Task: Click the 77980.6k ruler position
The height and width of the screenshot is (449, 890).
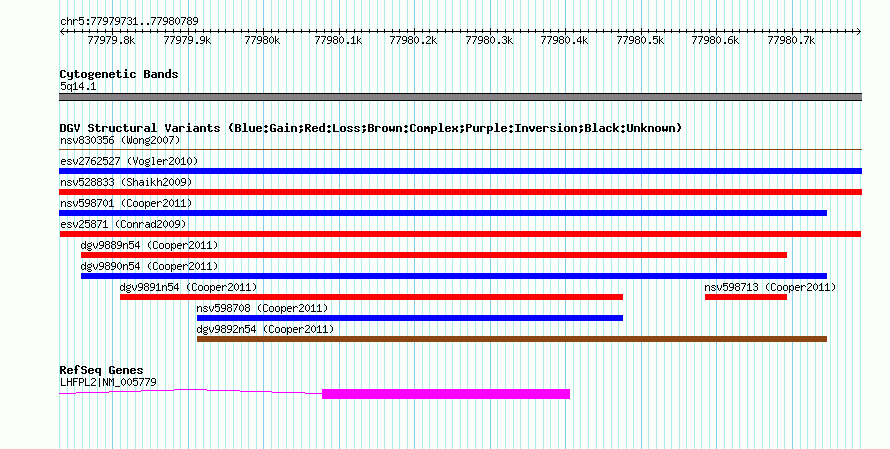Action: click(x=715, y=40)
